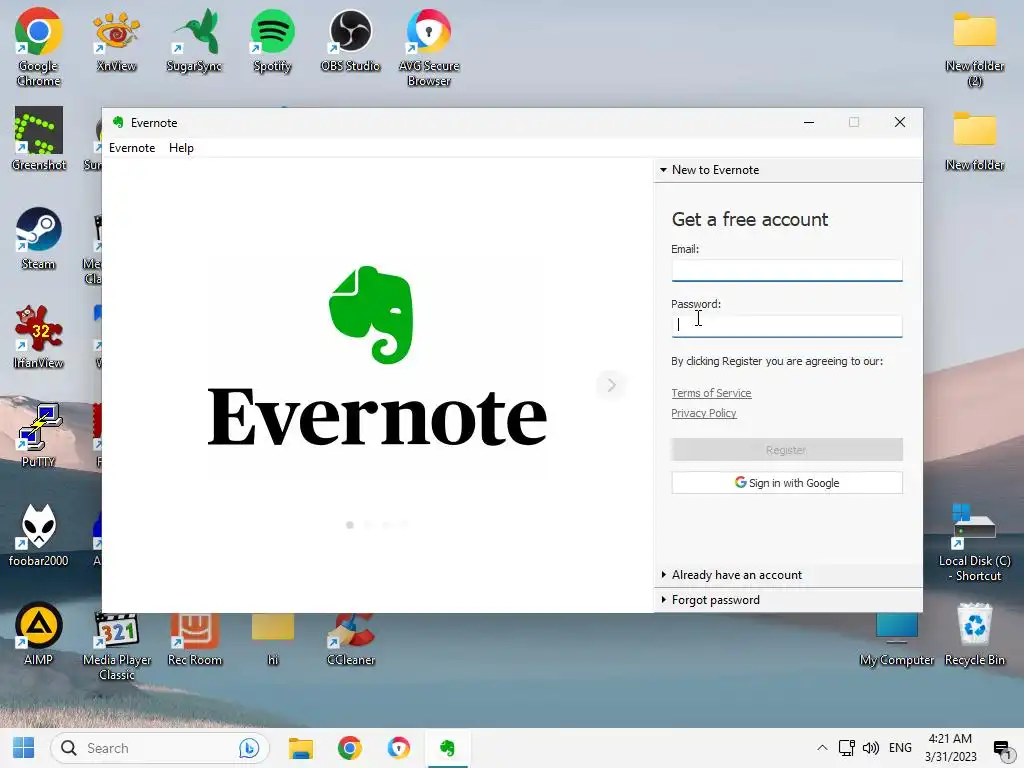Minimize the Evernote window
Image resolution: width=1024 pixels, height=768 pixels.
[x=808, y=122]
